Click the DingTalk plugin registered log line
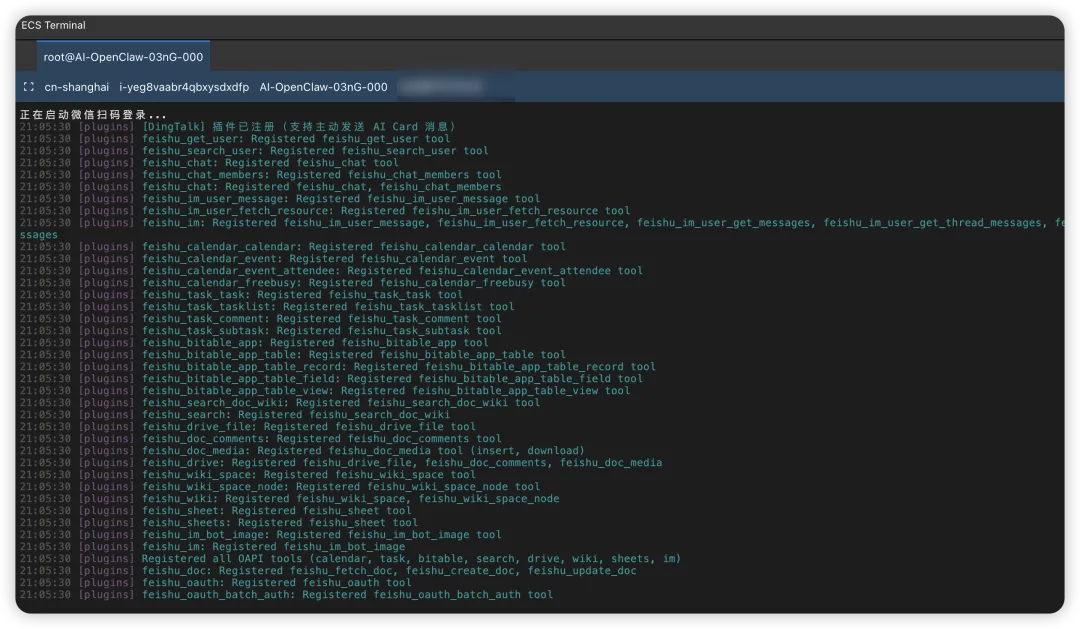The width and height of the screenshot is (1080, 629). [238, 127]
